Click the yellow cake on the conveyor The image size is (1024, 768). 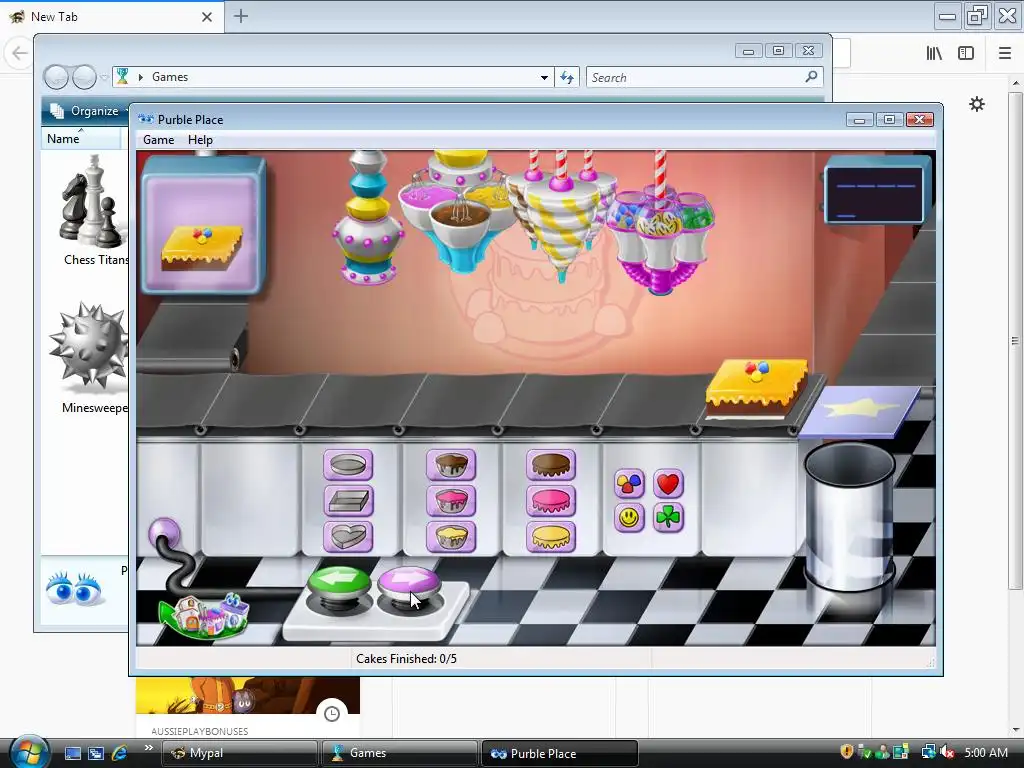click(x=756, y=388)
